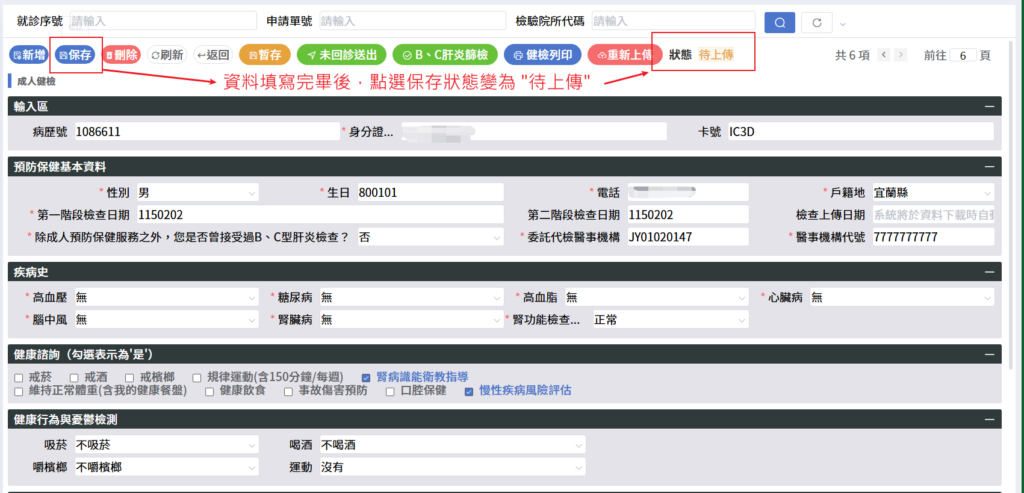Click the 新增 (add new) button
This screenshot has width=1024, height=493.
coord(28,55)
